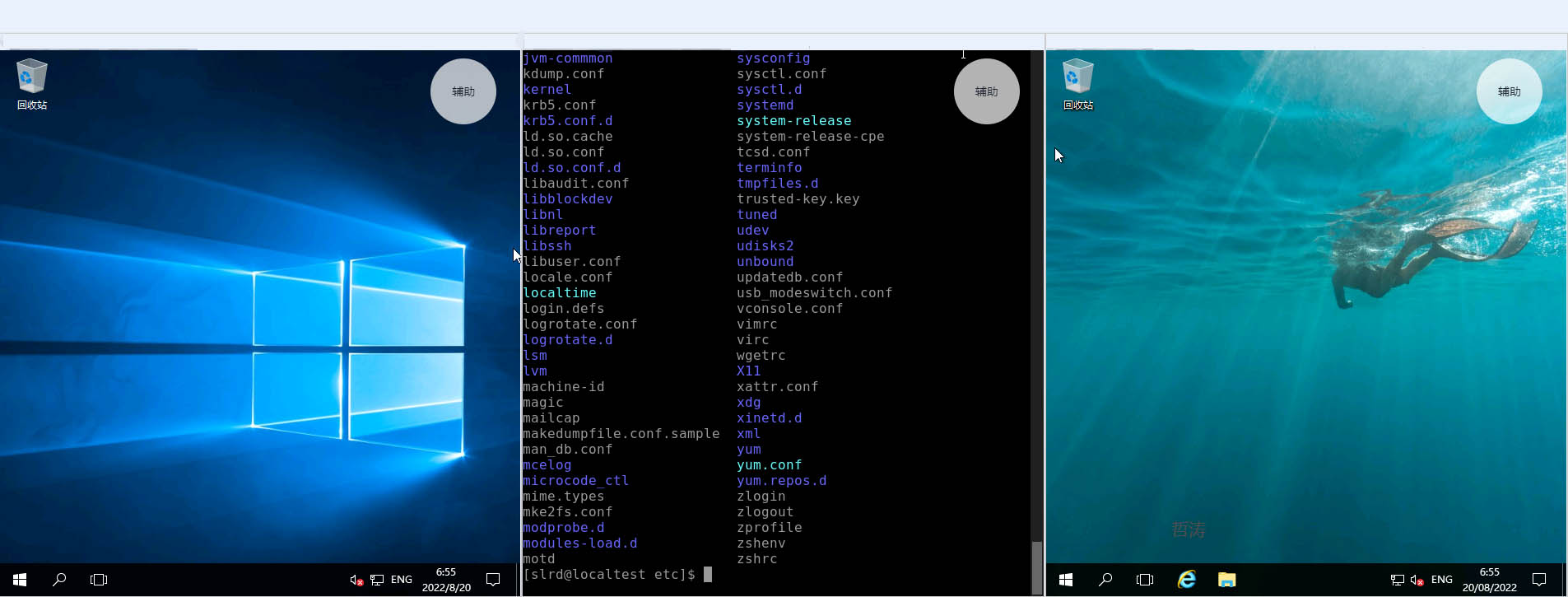Open Start menu on right desktop

[1066, 580]
